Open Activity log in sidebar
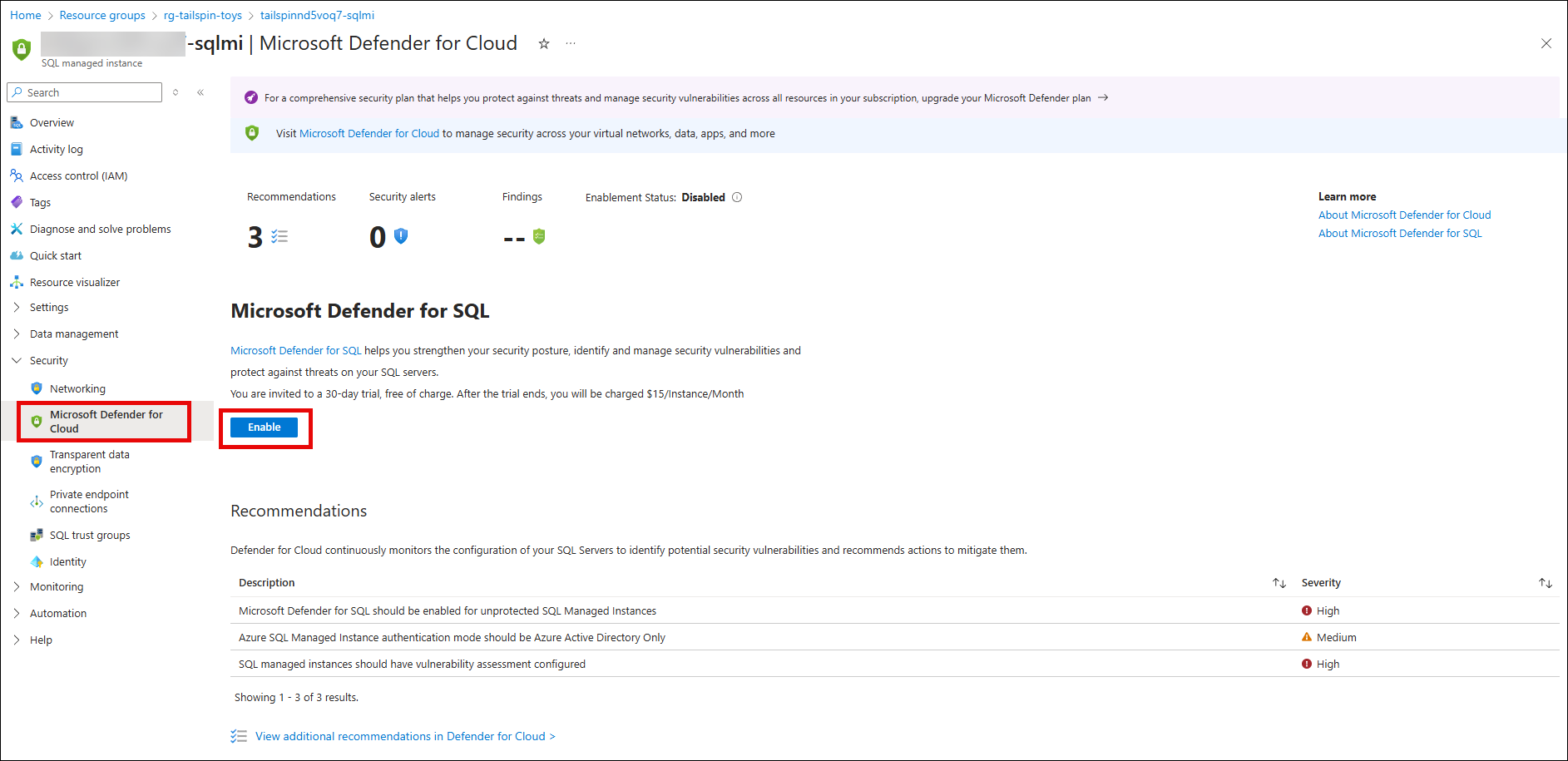 (x=57, y=150)
